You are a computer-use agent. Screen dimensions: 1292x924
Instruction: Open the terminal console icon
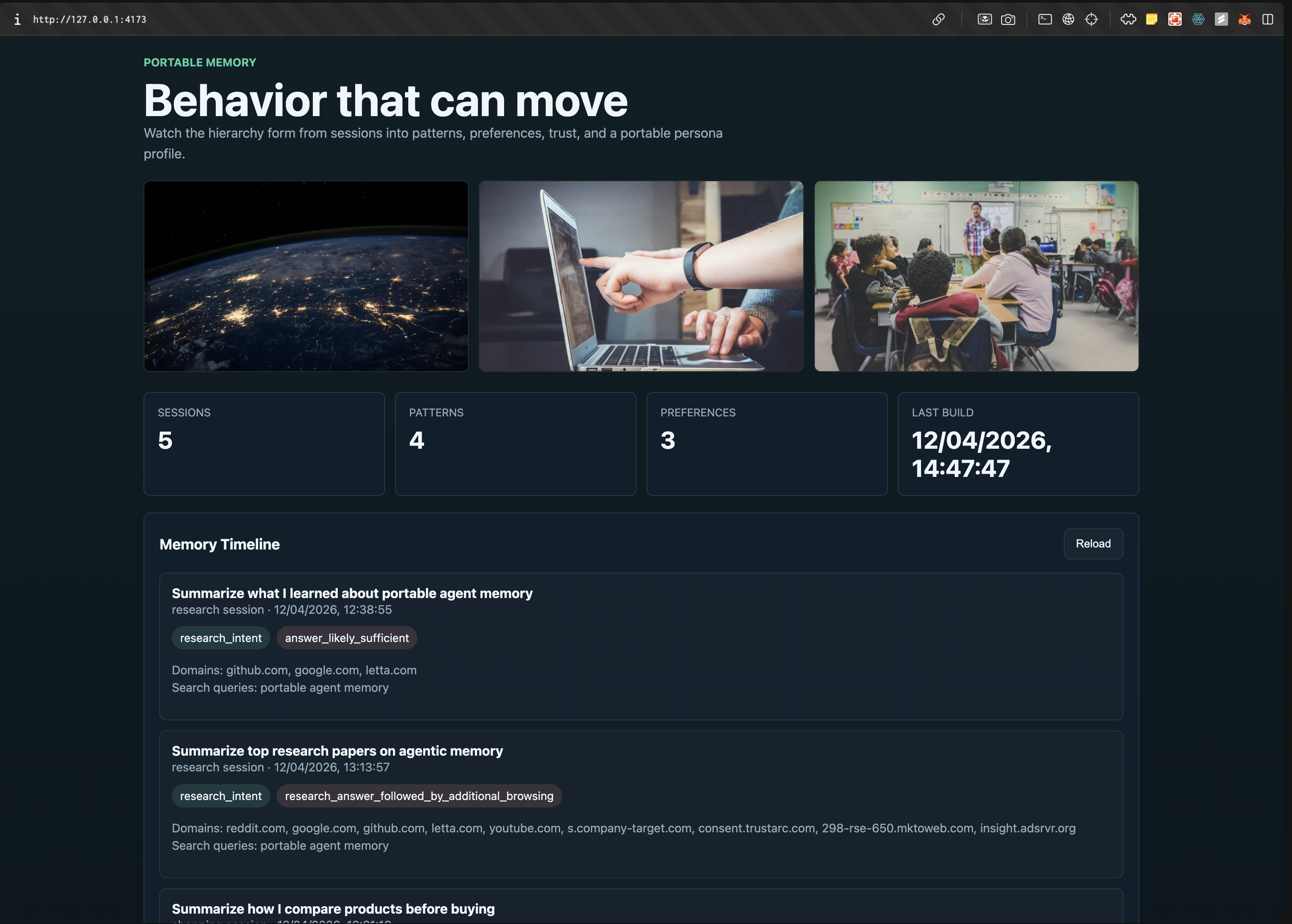pos(1045,19)
